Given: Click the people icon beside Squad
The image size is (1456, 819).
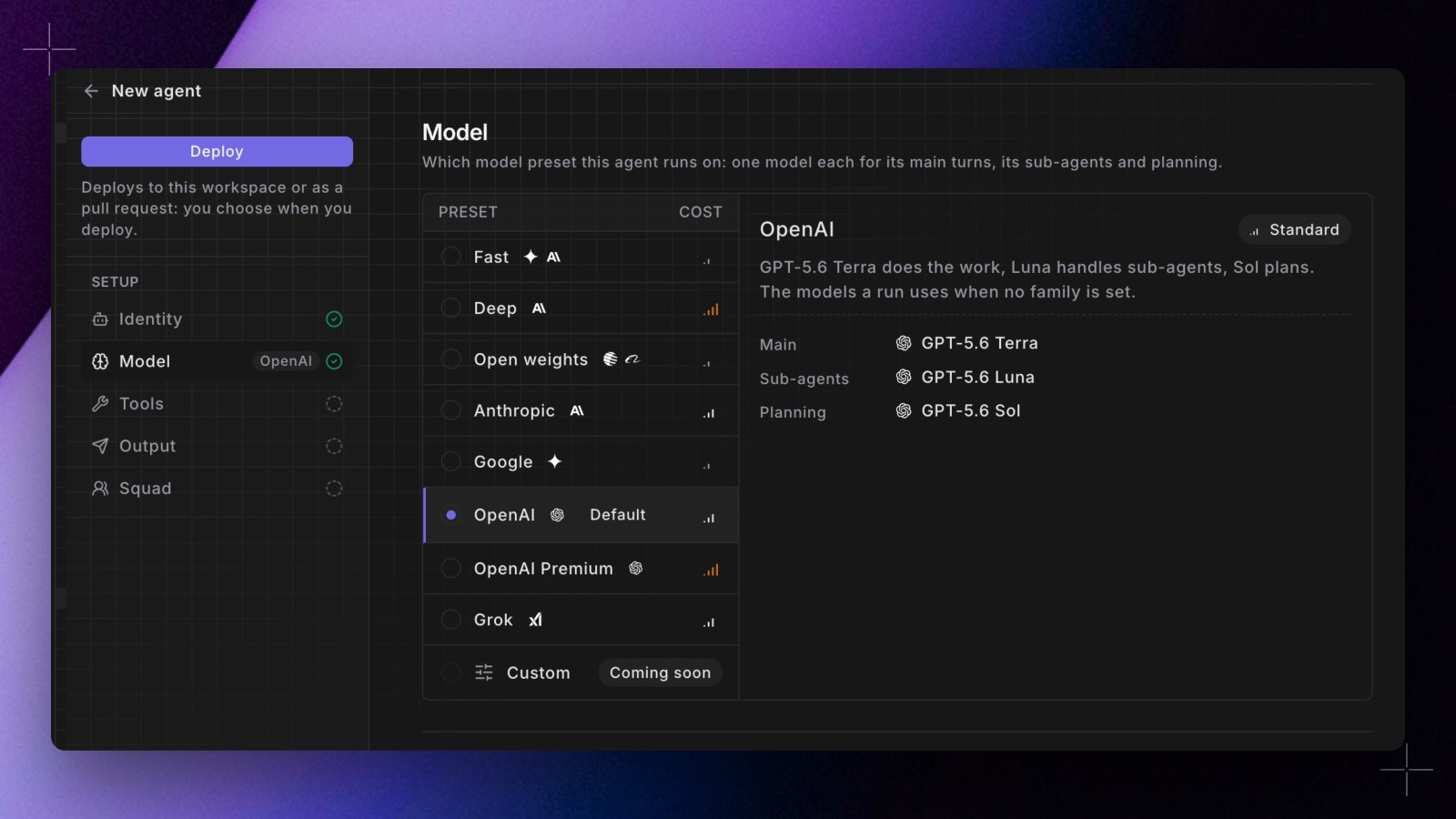Looking at the screenshot, I should 100,489.
